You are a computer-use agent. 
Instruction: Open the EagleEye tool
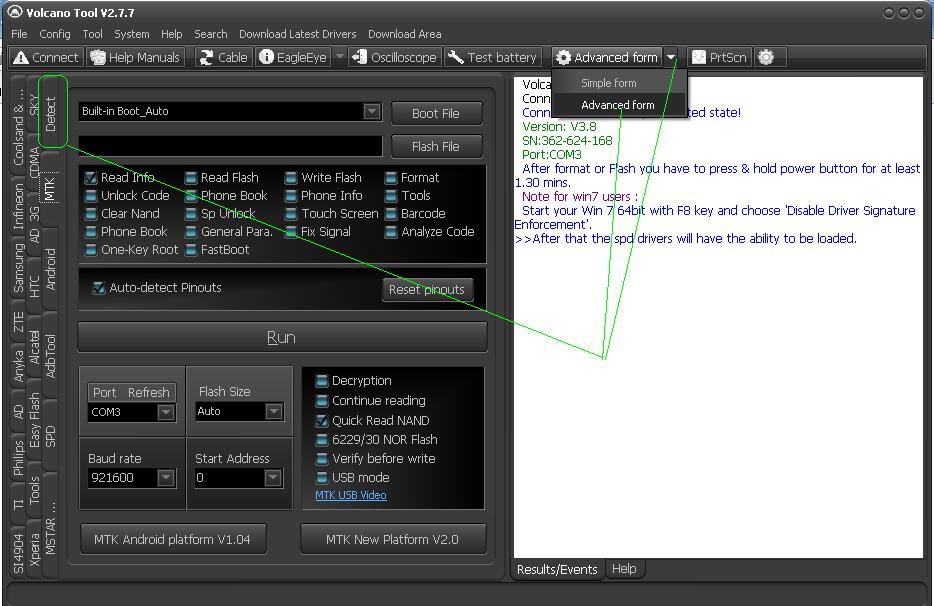click(x=293, y=57)
